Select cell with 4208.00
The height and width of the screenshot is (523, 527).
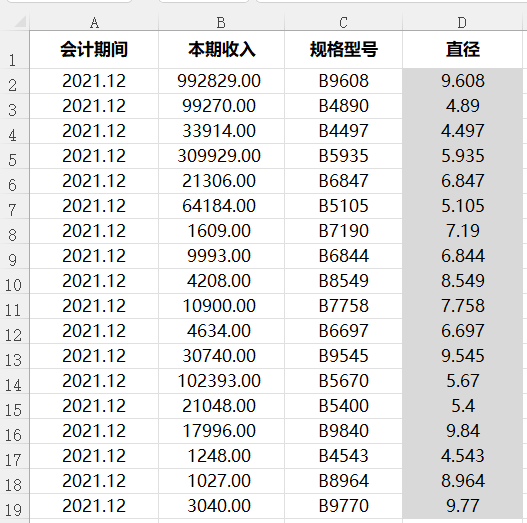(x=221, y=281)
